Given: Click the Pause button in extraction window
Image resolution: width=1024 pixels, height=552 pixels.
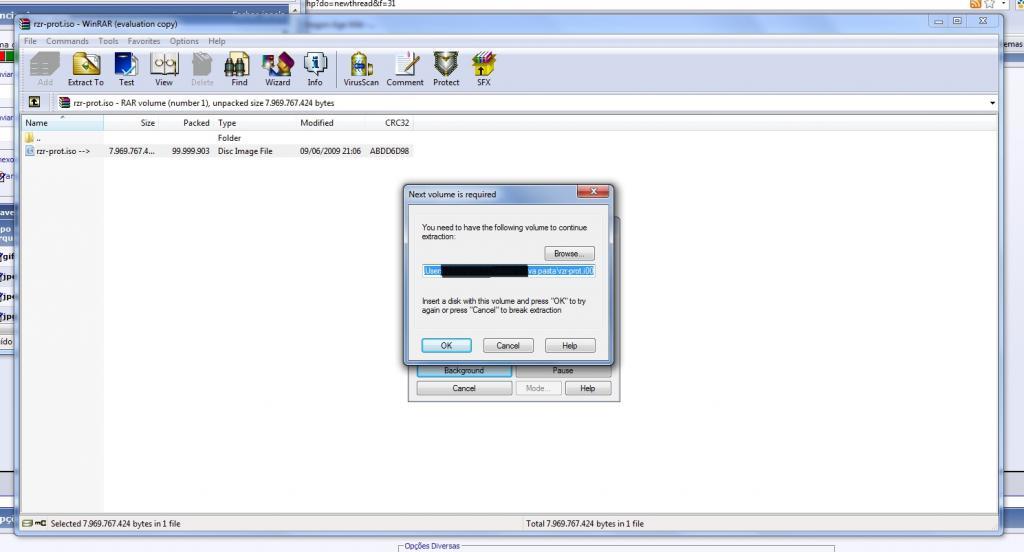Looking at the screenshot, I should [x=563, y=370].
